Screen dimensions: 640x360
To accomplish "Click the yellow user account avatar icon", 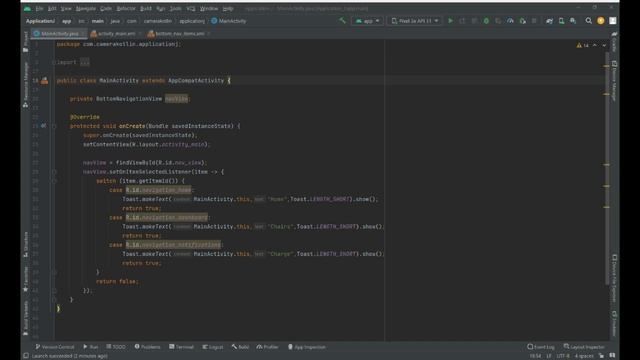I will click(x=600, y=20).
